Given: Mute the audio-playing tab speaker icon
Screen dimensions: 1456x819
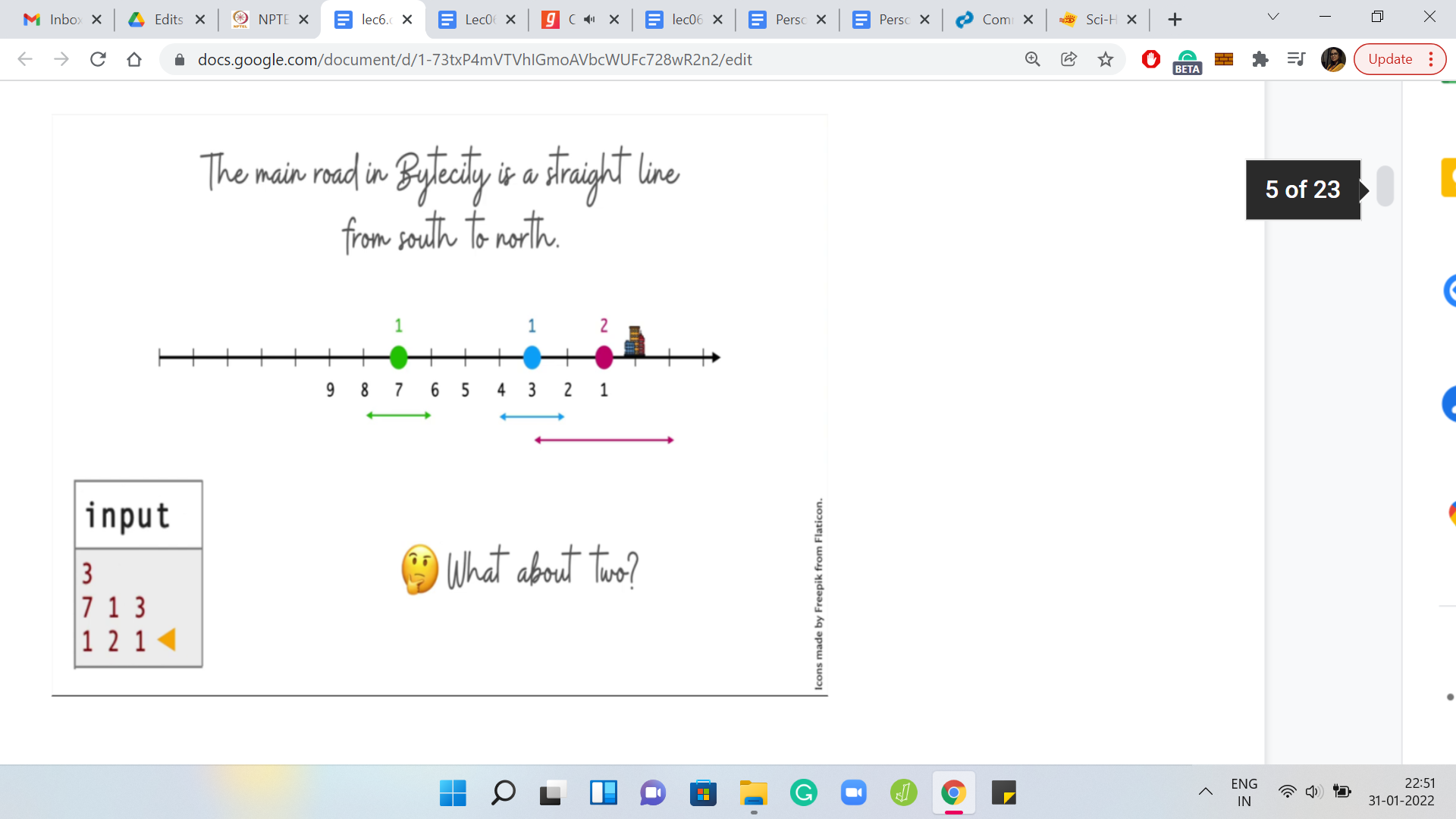Looking at the screenshot, I should [590, 20].
